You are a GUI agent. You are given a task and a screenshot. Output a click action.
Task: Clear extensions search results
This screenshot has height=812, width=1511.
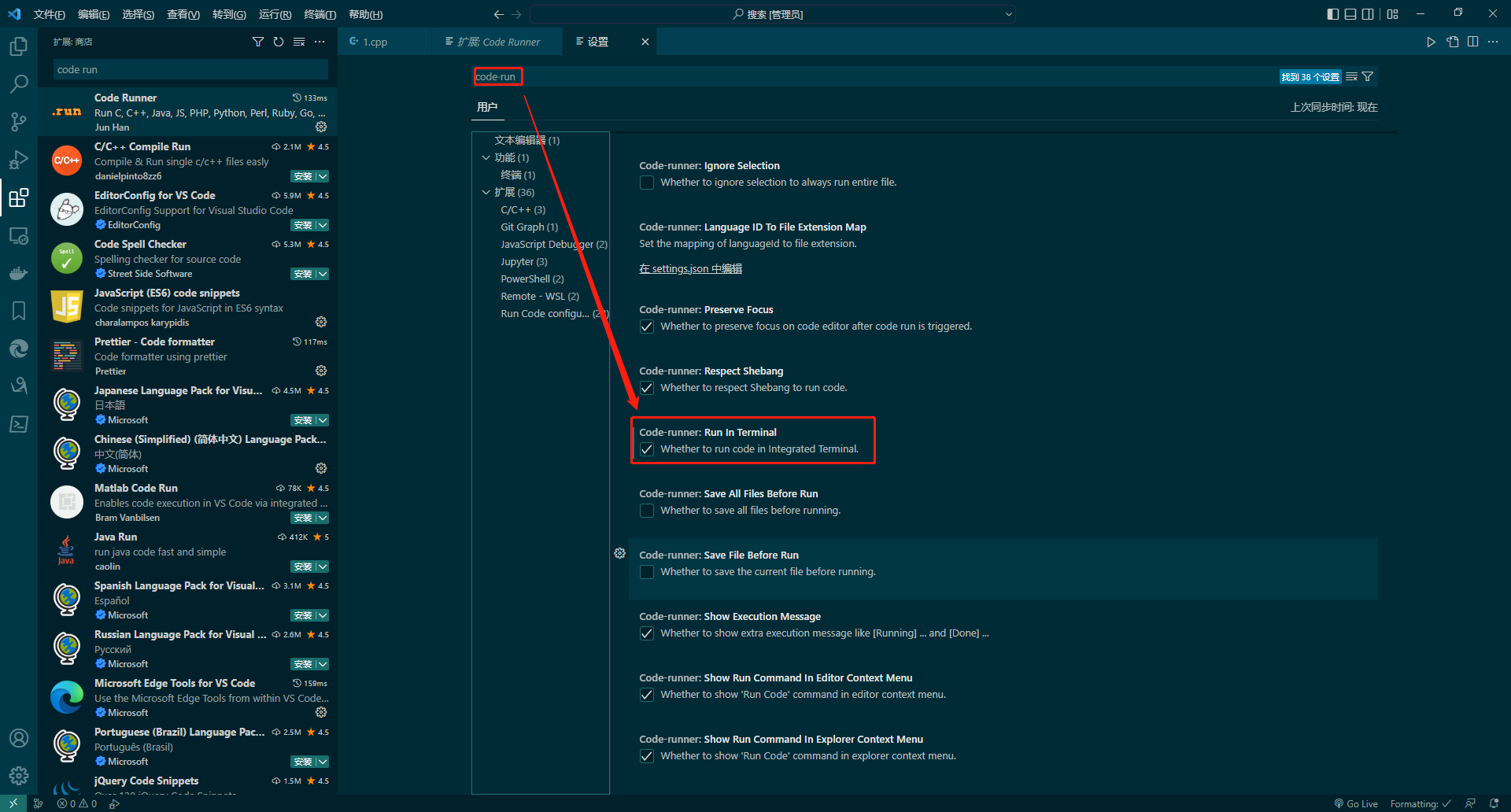(x=299, y=42)
